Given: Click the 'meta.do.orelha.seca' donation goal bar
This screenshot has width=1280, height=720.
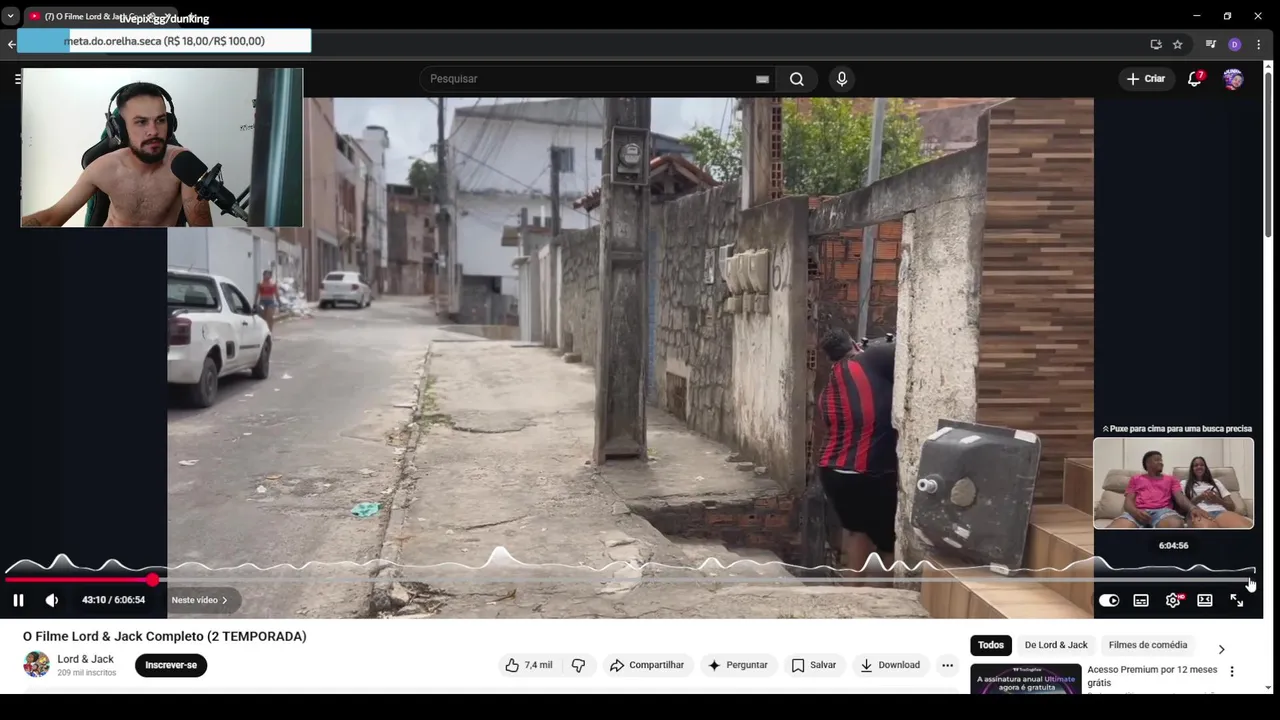Looking at the screenshot, I should tap(164, 41).
